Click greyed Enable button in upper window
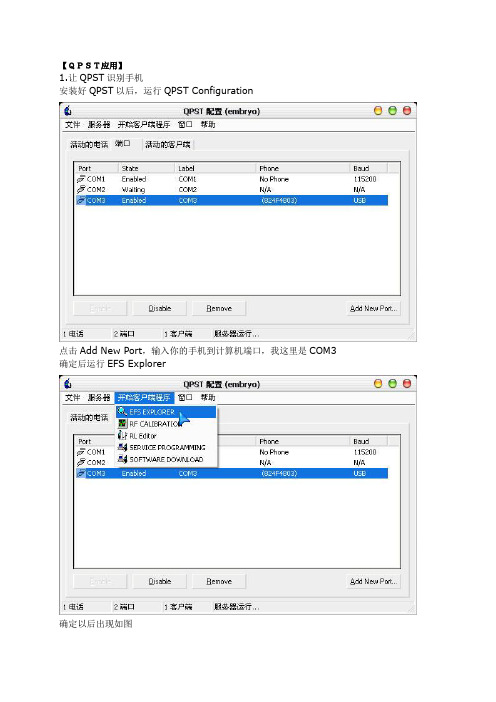 coord(100,308)
